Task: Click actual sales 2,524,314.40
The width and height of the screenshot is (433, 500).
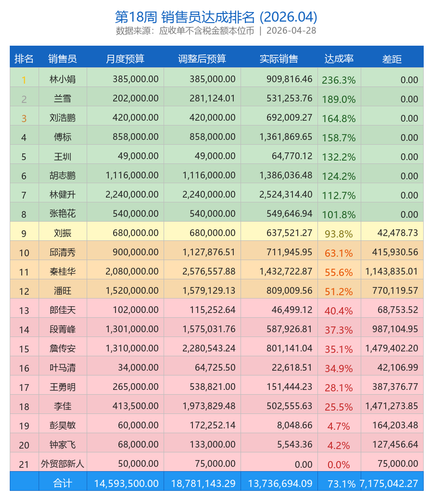Action: 286,194
